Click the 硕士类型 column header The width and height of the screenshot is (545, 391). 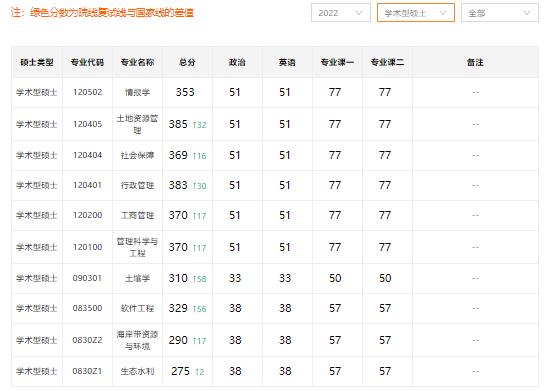37,63
